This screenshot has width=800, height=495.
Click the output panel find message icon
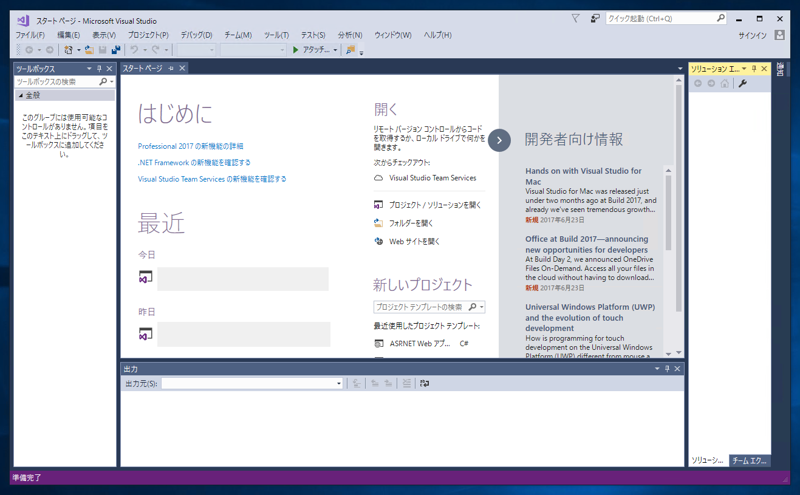[357, 383]
